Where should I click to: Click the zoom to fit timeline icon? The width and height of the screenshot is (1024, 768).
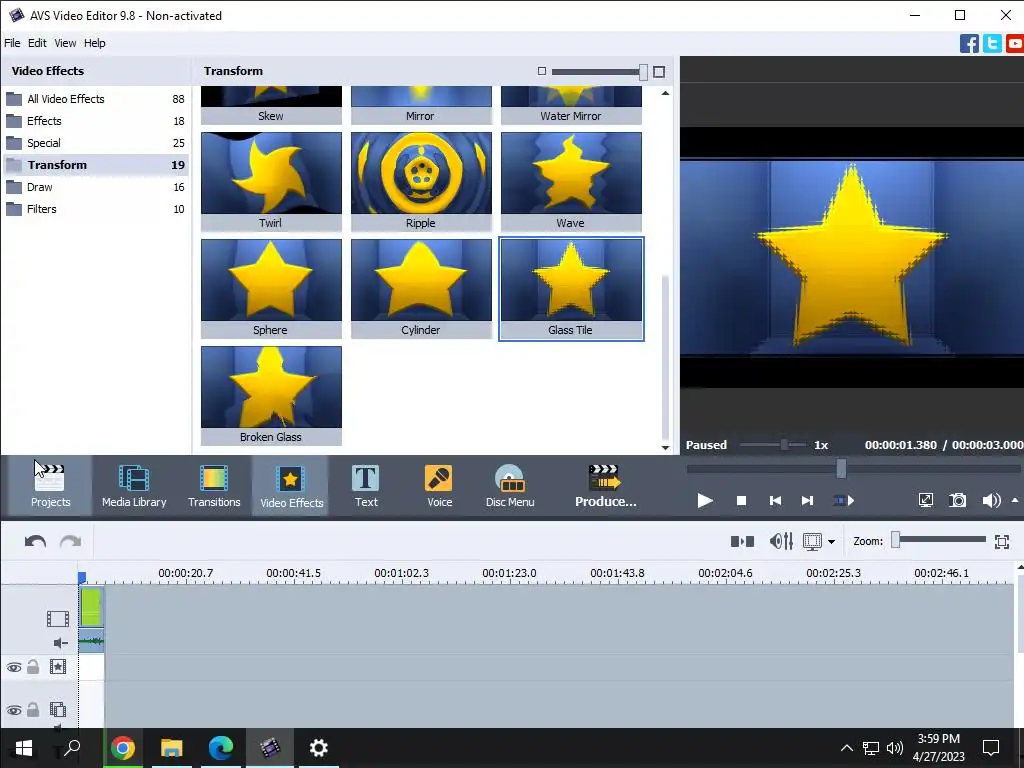1002,541
